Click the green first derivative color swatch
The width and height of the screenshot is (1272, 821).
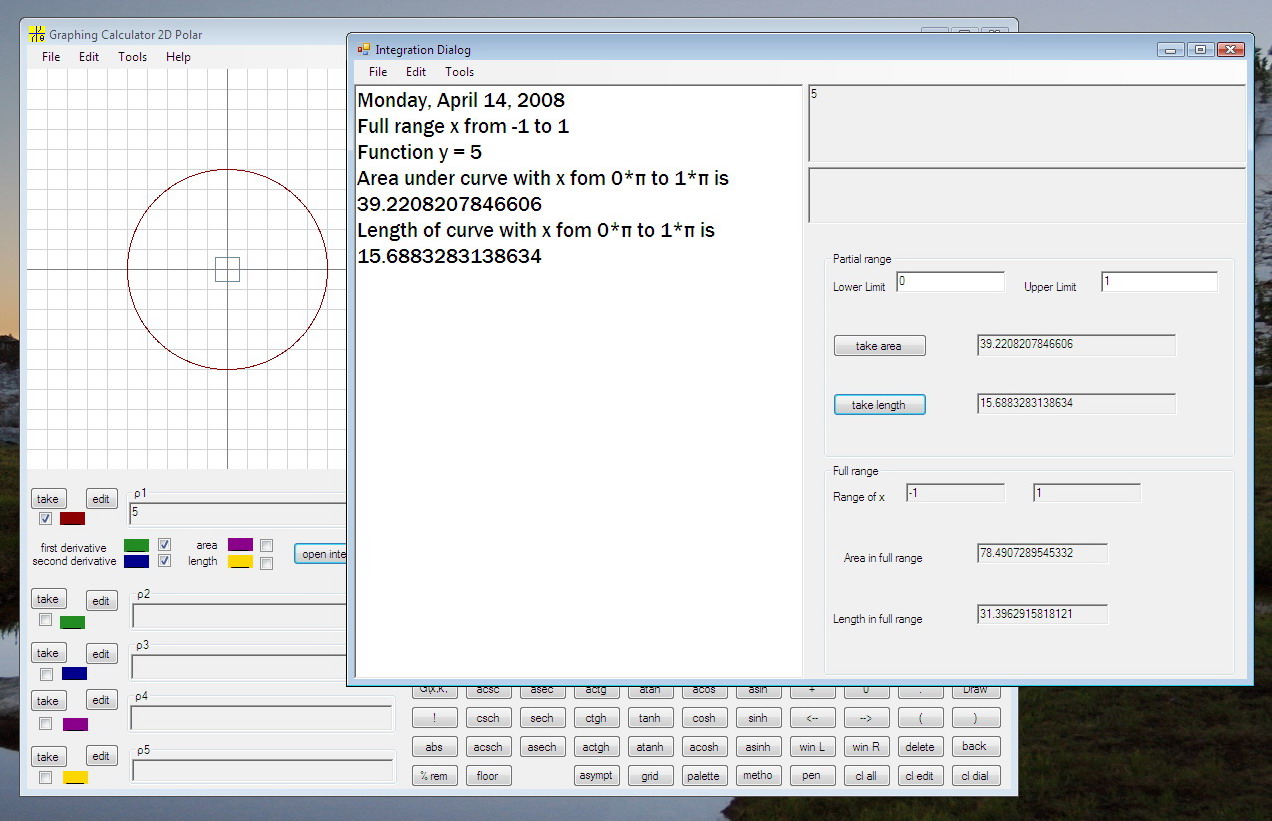tap(136, 545)
